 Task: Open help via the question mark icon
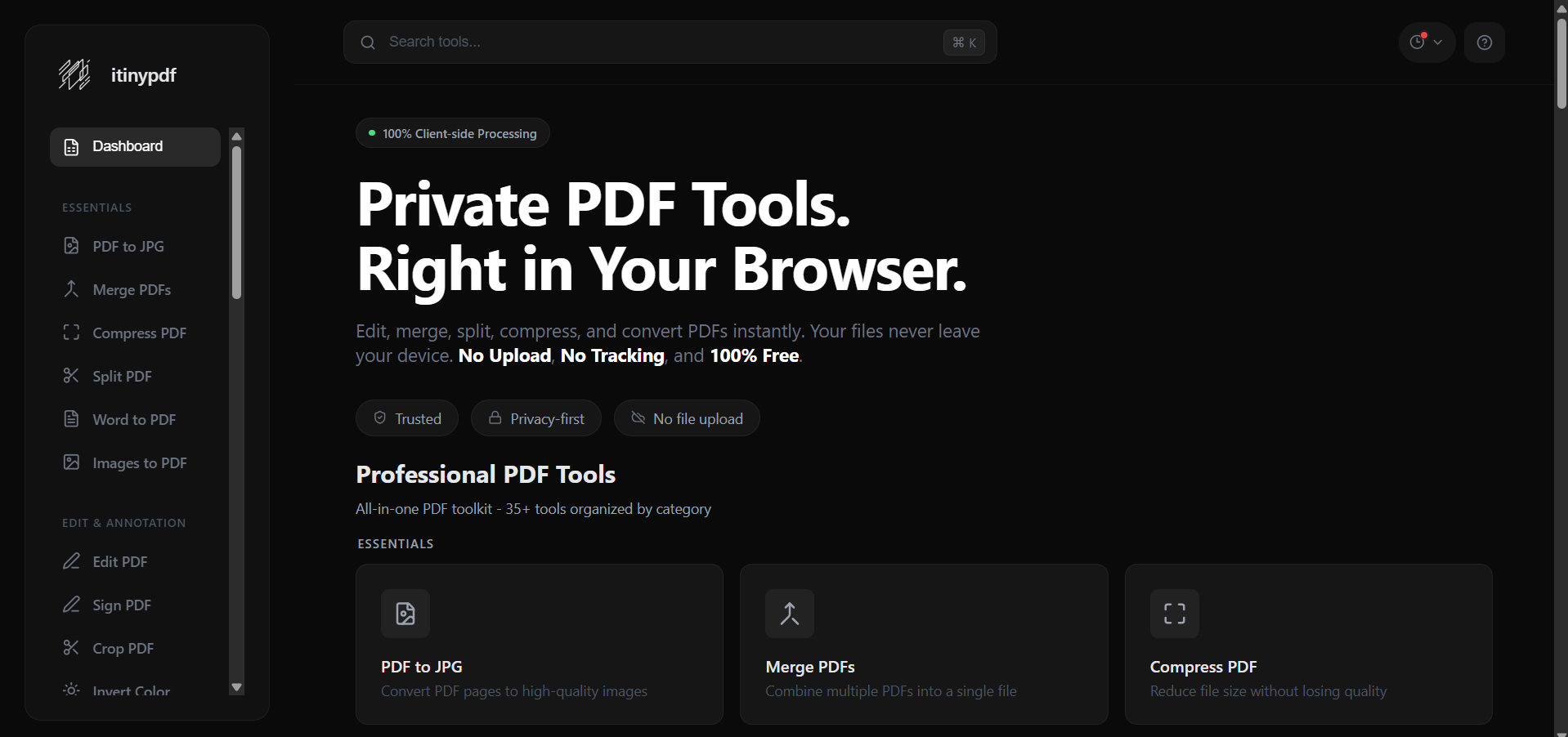point(1485,42)
